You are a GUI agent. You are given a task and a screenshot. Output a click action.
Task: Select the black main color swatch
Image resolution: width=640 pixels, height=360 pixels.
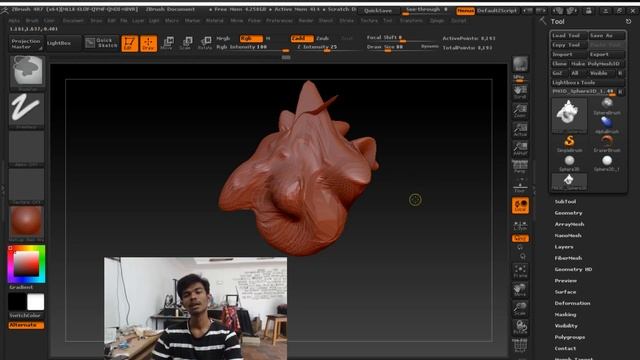[18, 302]
